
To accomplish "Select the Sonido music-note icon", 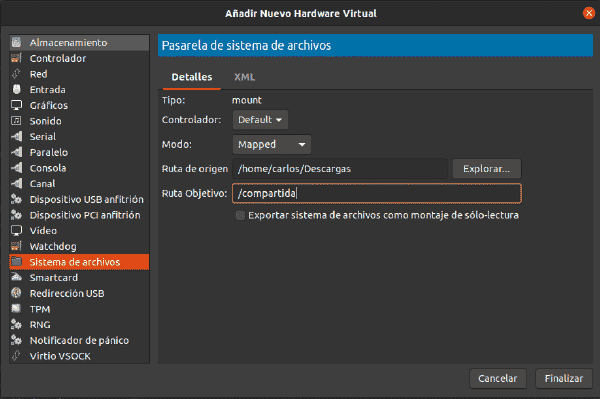I will pyautogui.click(x=16, y=121).
